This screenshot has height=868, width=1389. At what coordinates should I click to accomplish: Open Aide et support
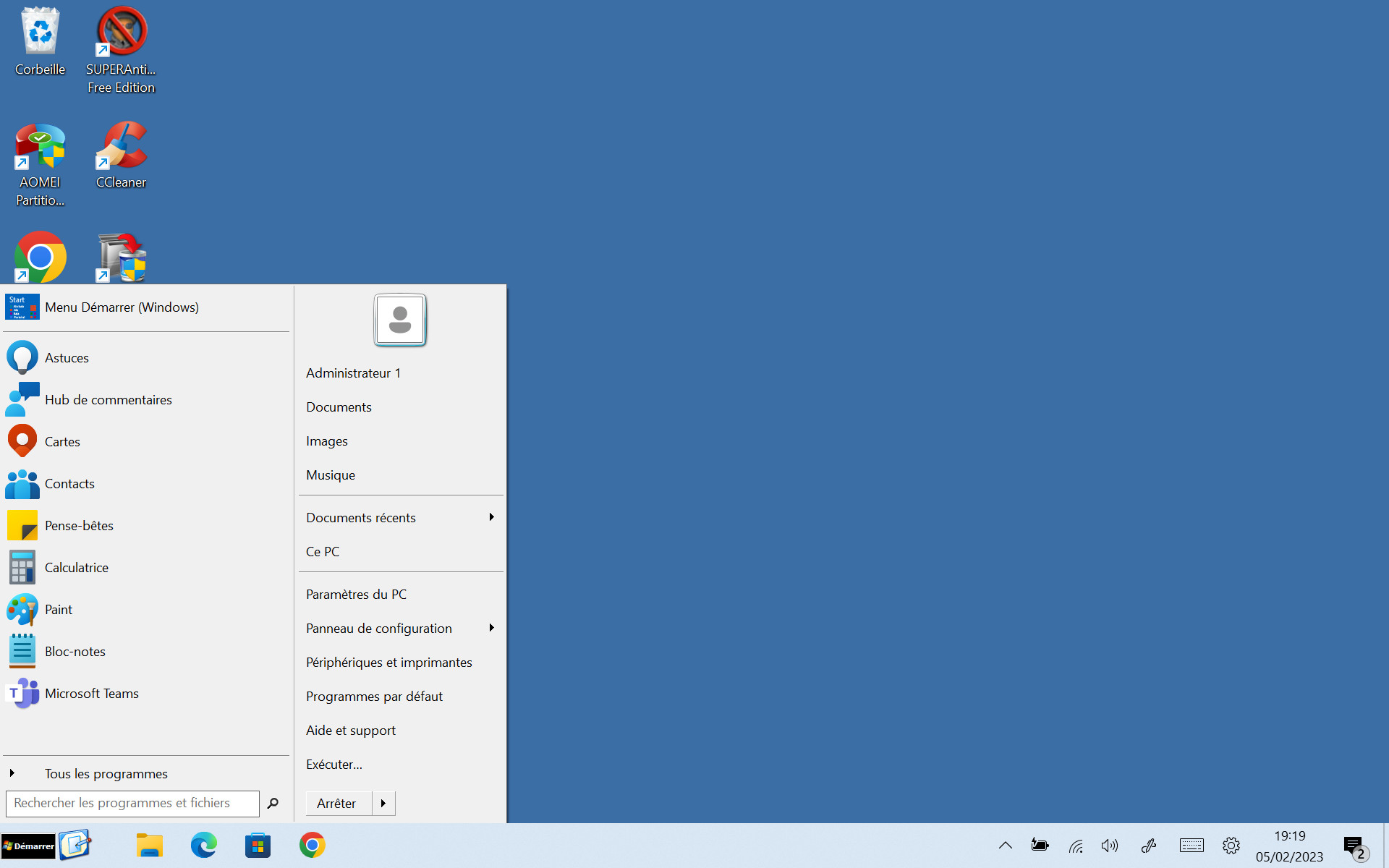(401, 730)
